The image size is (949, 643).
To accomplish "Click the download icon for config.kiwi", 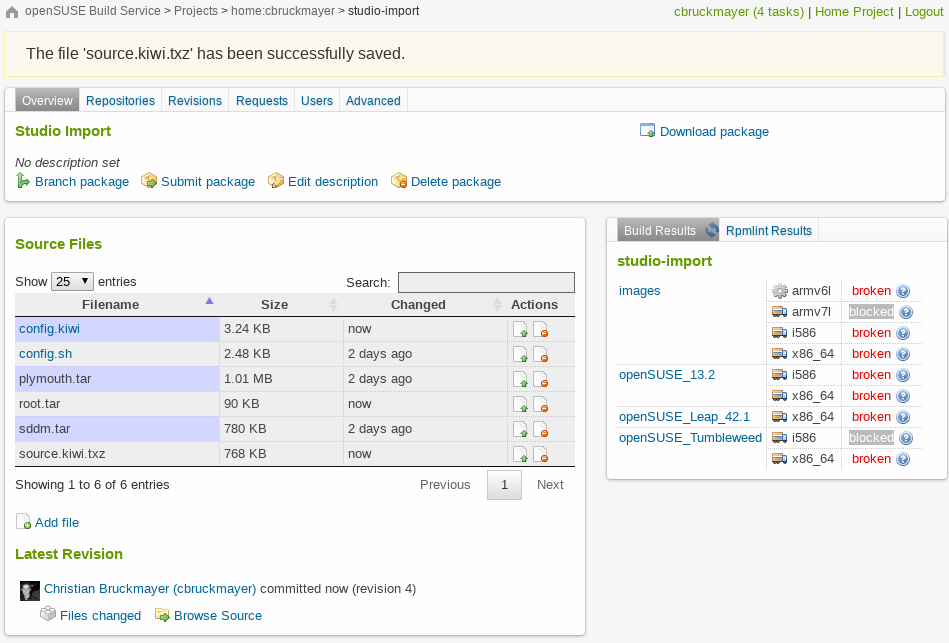I will pos(520,329).
